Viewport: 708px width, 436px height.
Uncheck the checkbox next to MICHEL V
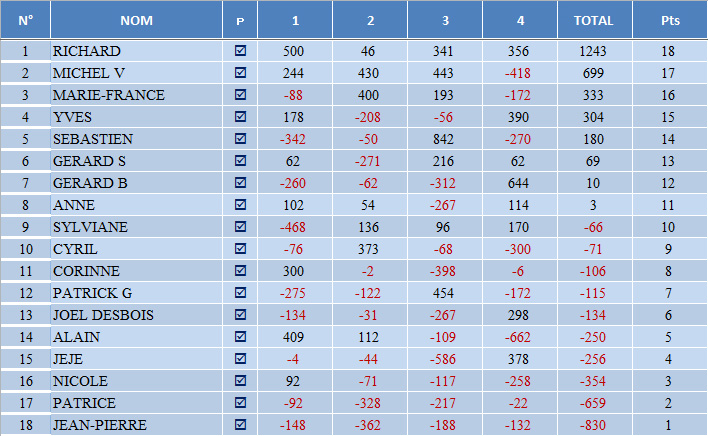pyautogui.click(x=240, y=73)
